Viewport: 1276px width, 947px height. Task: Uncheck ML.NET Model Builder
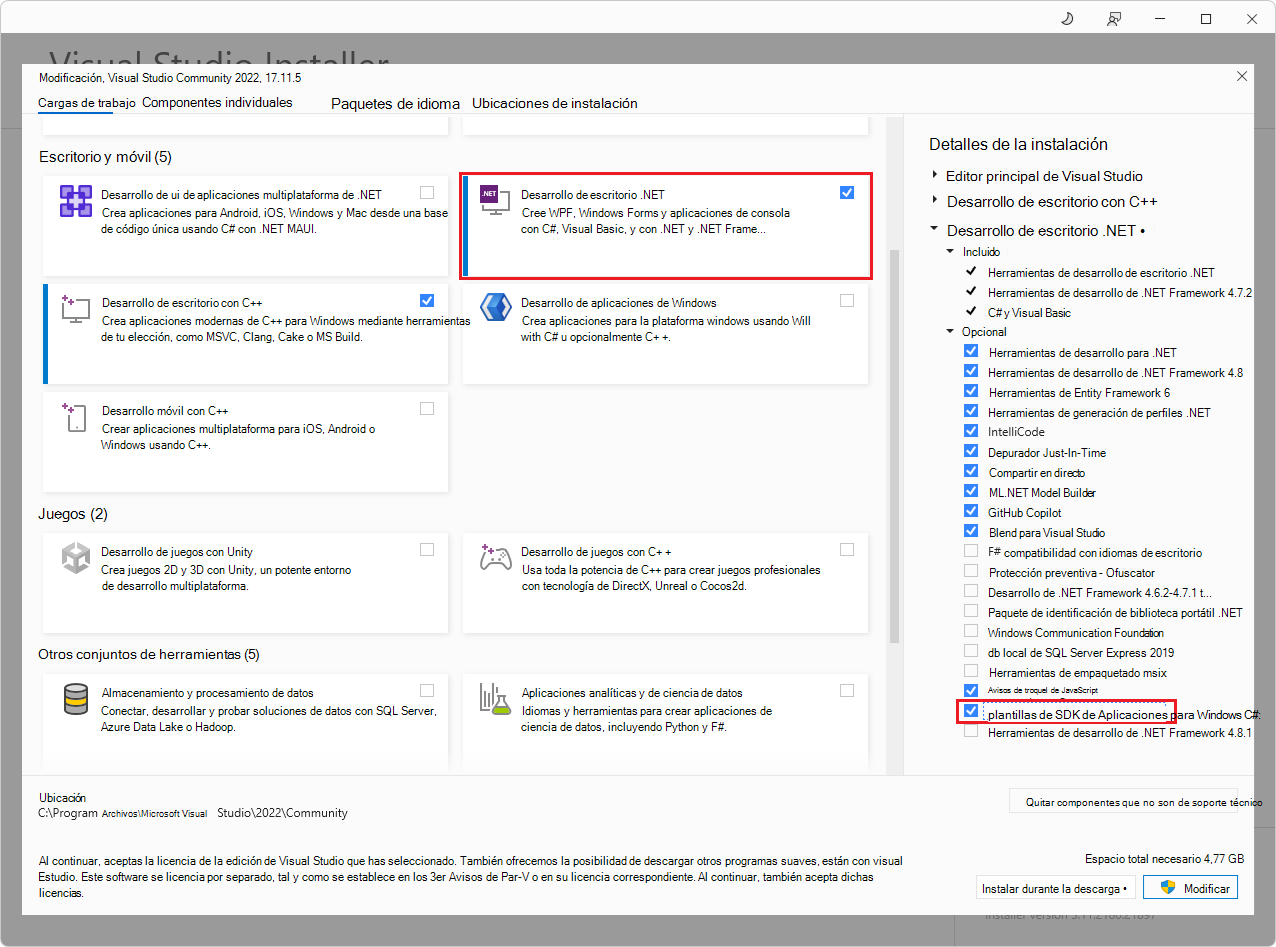pyautogui.click(x=971, y=491)
